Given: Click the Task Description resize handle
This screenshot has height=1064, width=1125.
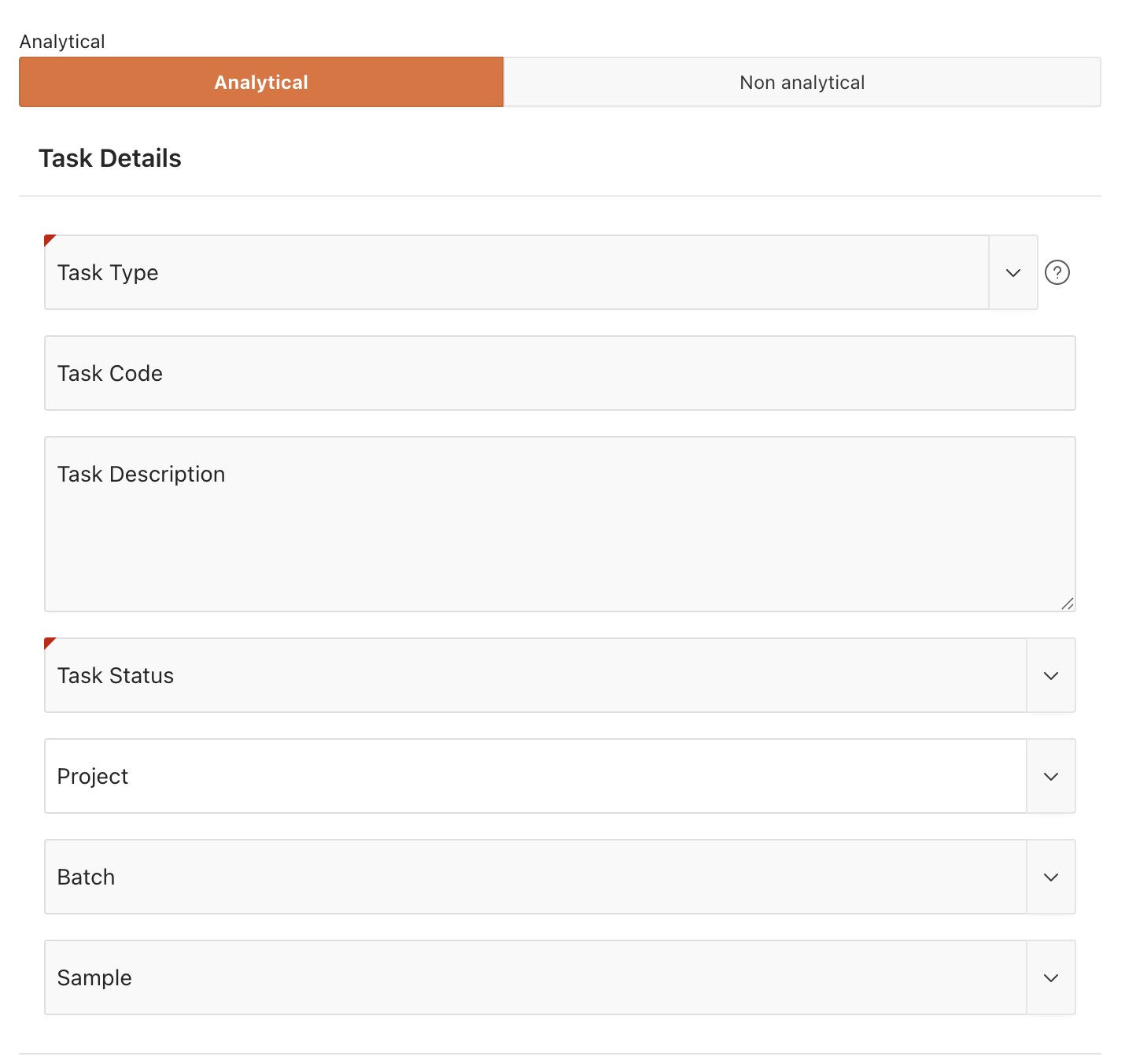Looking at the screenshot, I should (x=1067, y=604).
